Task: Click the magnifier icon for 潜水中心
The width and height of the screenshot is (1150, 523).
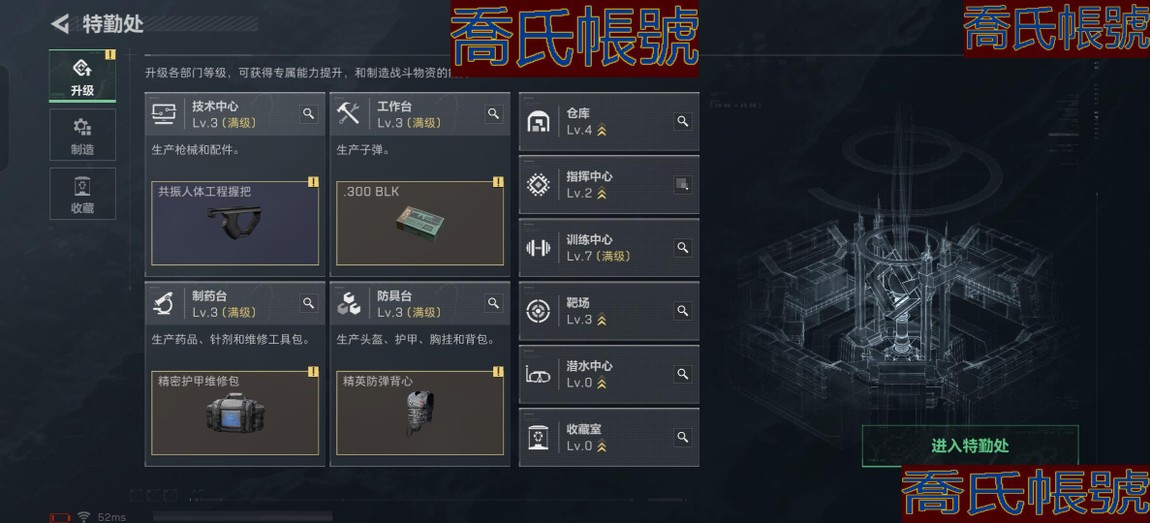Action: pos(683,374)
